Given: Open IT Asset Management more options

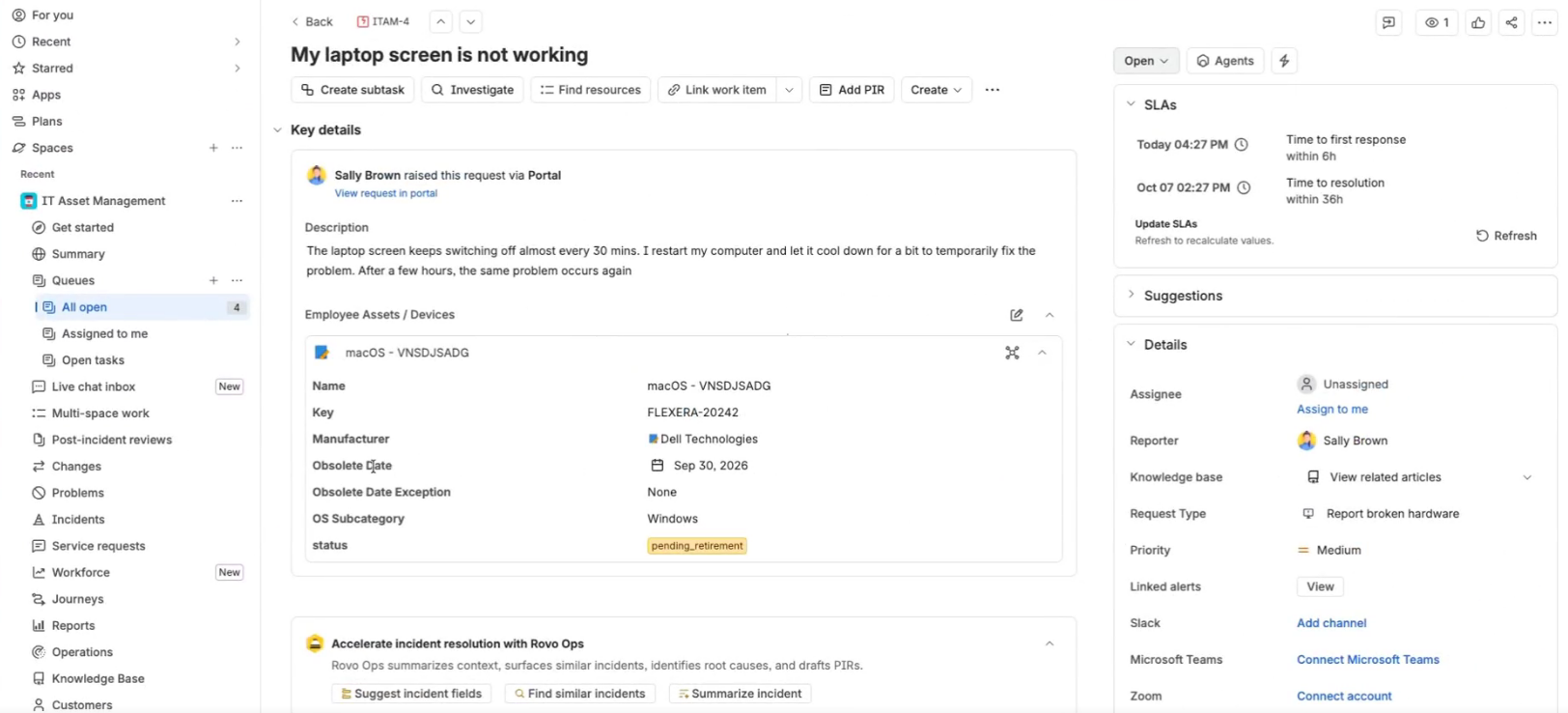Looking at the screenshot, I should click(238, 201).
